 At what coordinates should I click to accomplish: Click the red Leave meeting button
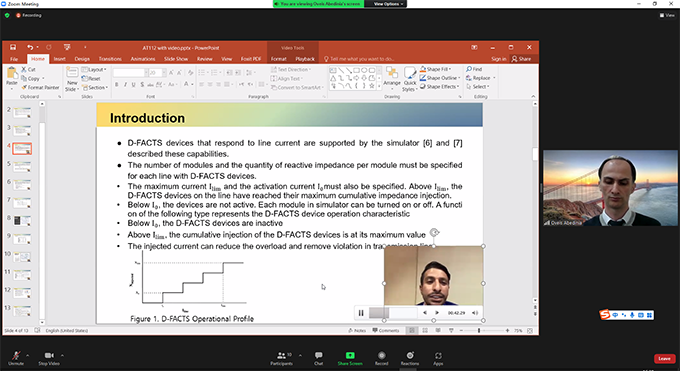664,358
